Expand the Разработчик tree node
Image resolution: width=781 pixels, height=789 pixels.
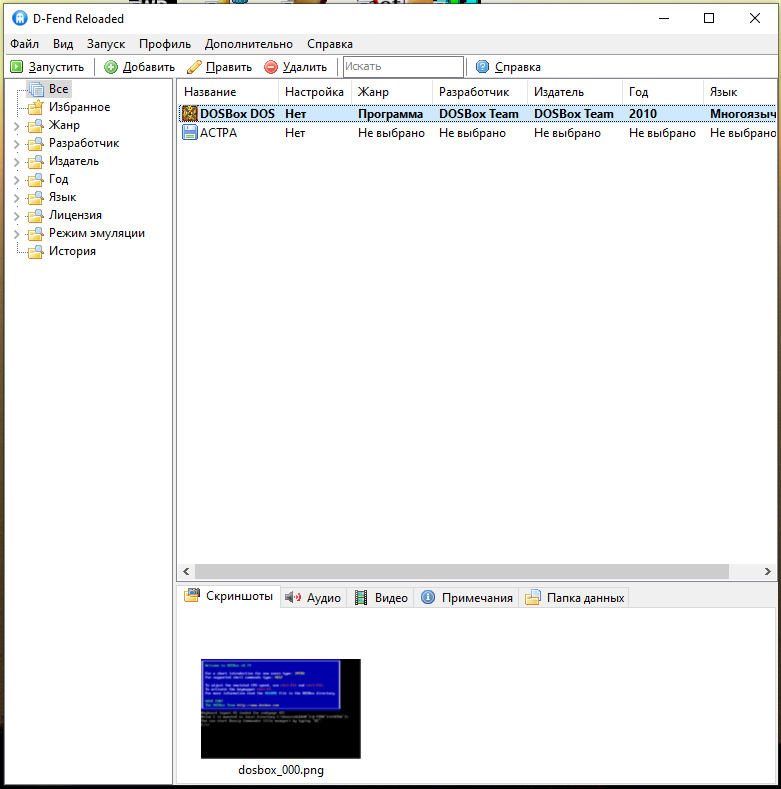coord(17,144)
